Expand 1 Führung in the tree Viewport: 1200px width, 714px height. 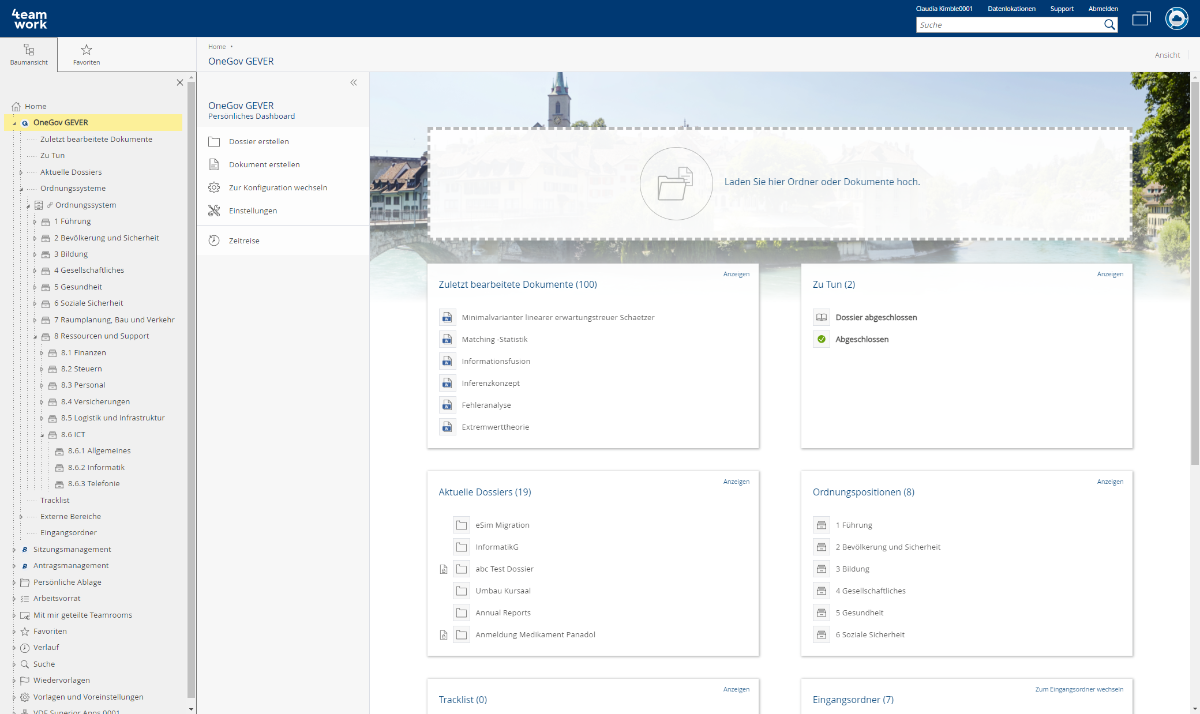35,221
